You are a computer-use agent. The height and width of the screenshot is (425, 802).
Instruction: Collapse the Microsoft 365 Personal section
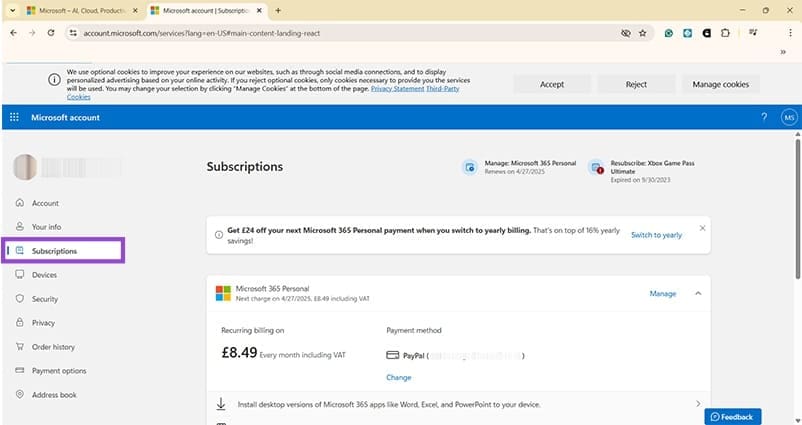(x=697, y=294)
